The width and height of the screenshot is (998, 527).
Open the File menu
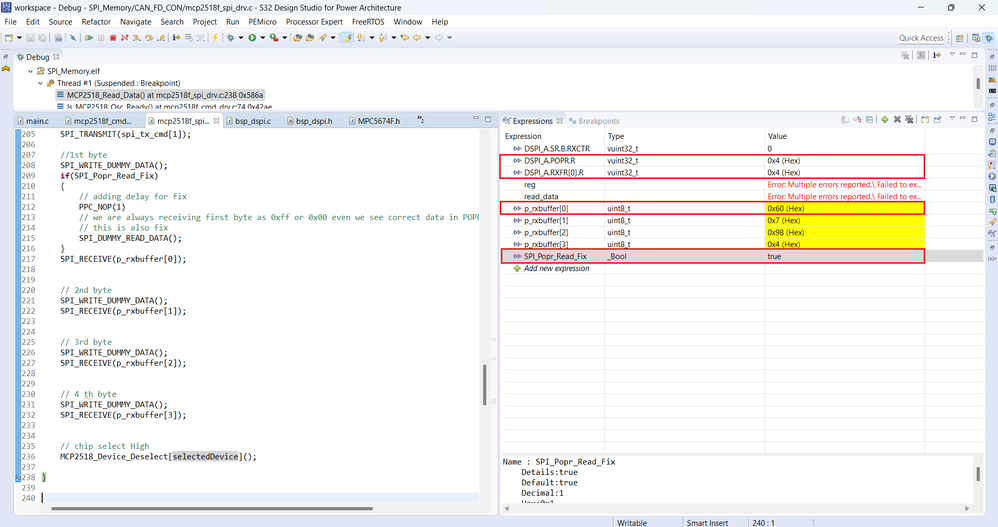point(11,22)
